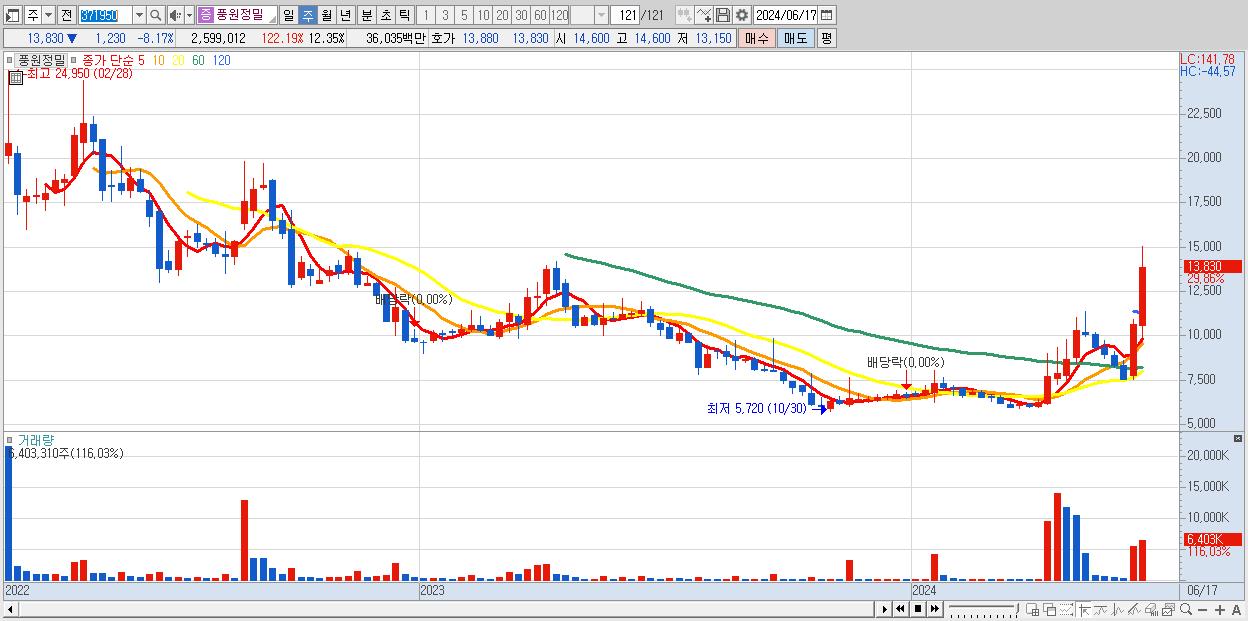The width and height of the screenshot is (1248, 621).
Task: Click the bar count field 121
Action: point(625,16)
